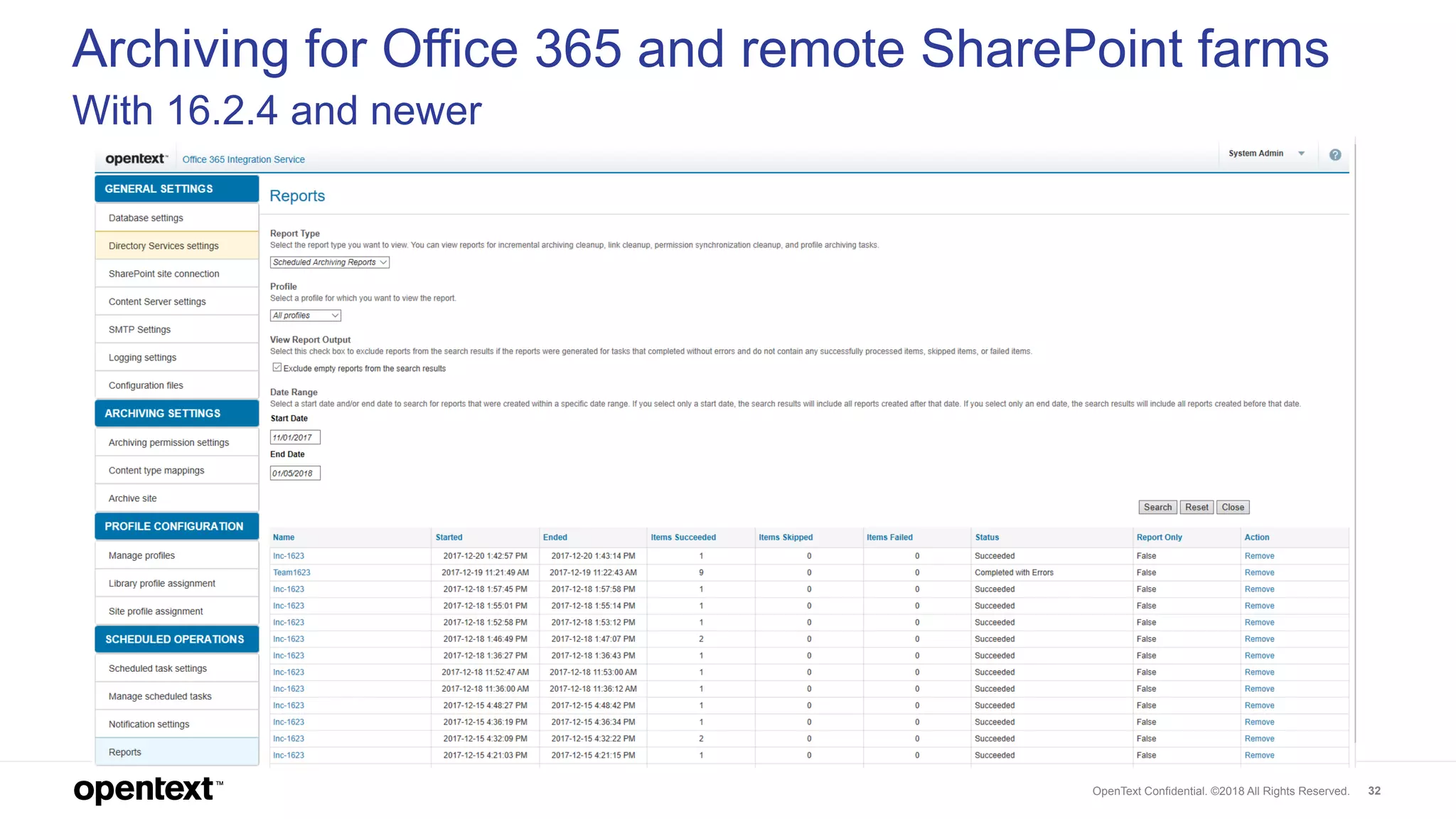
Task: Open Reports in the sidebar
Action: (x=177, y=752)
